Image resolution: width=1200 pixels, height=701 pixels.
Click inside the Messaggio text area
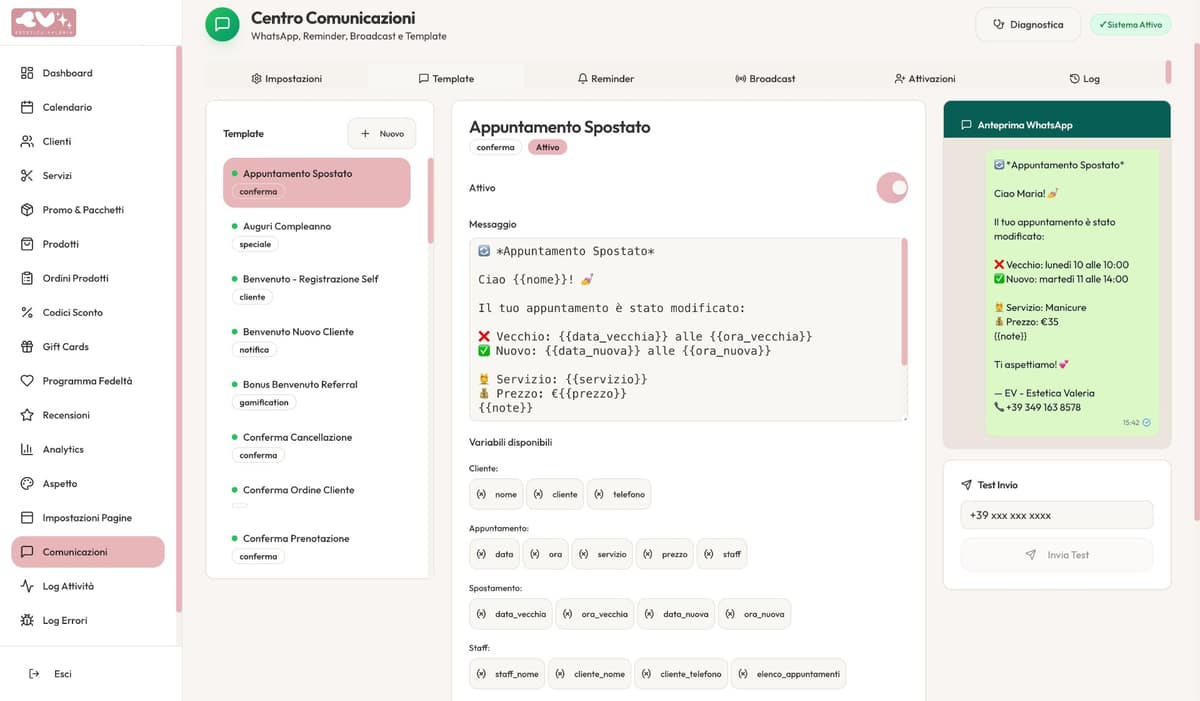[688, 329]
